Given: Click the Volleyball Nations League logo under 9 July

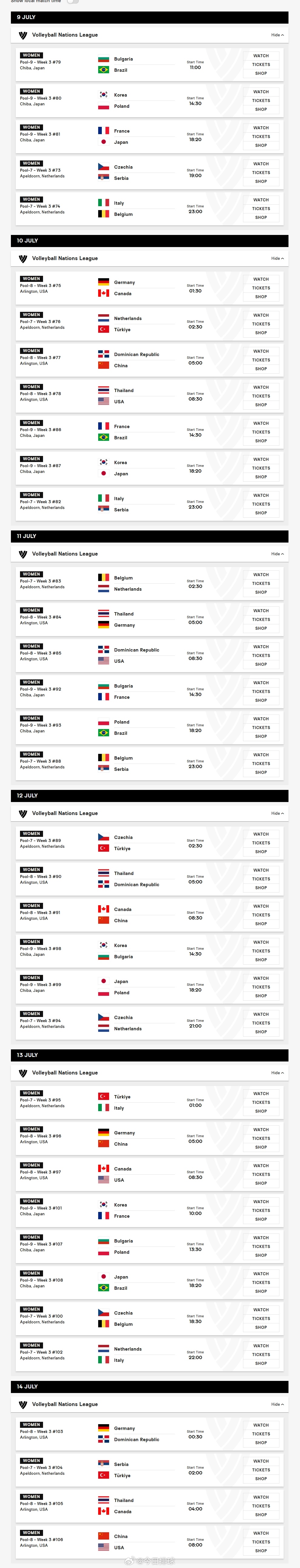Looking at the screenshot, I should [x=23, y=35].
